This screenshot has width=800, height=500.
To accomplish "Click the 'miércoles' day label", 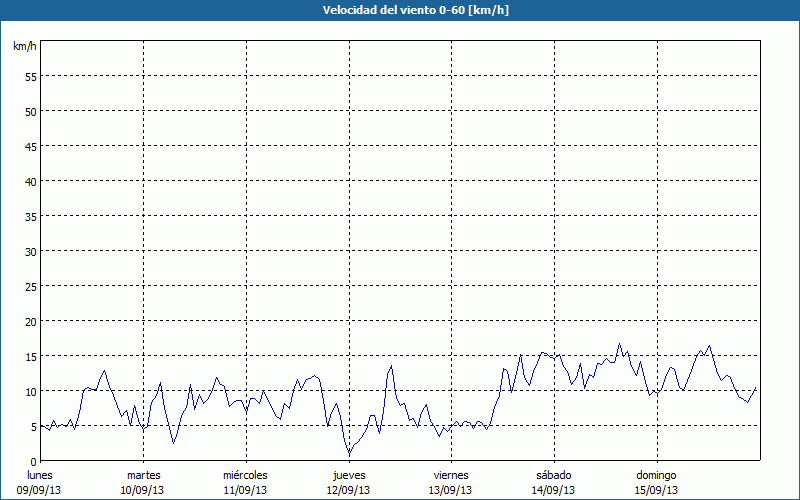I will coord(245,475).
